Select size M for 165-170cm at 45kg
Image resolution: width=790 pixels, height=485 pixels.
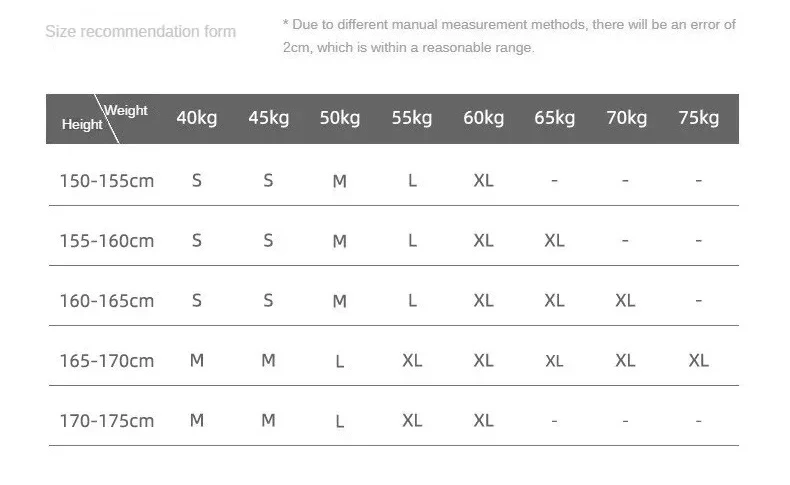point(268,361)
